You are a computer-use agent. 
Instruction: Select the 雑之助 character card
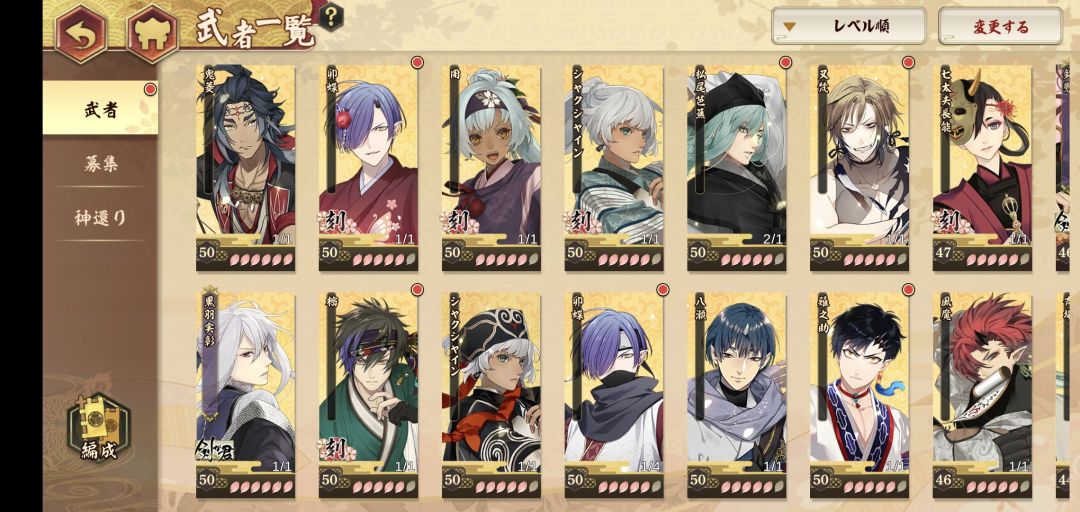click(859, 395)
